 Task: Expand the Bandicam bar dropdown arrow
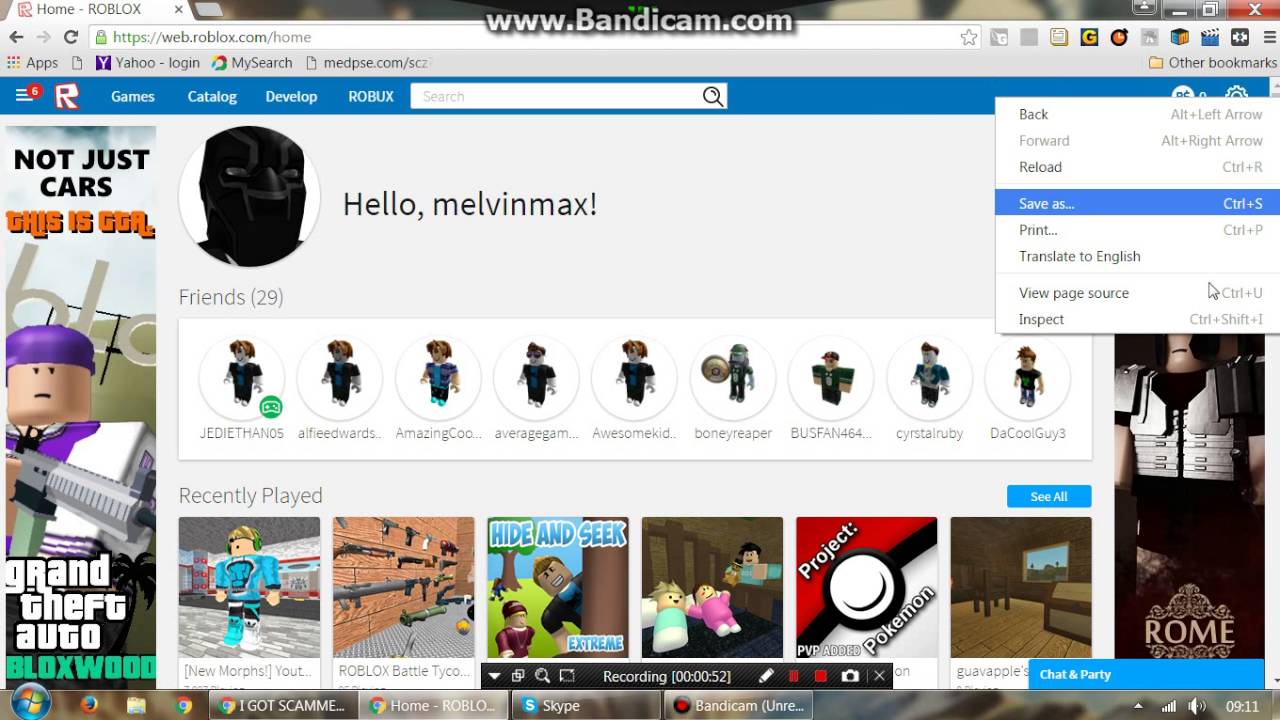tap(494, 676)
